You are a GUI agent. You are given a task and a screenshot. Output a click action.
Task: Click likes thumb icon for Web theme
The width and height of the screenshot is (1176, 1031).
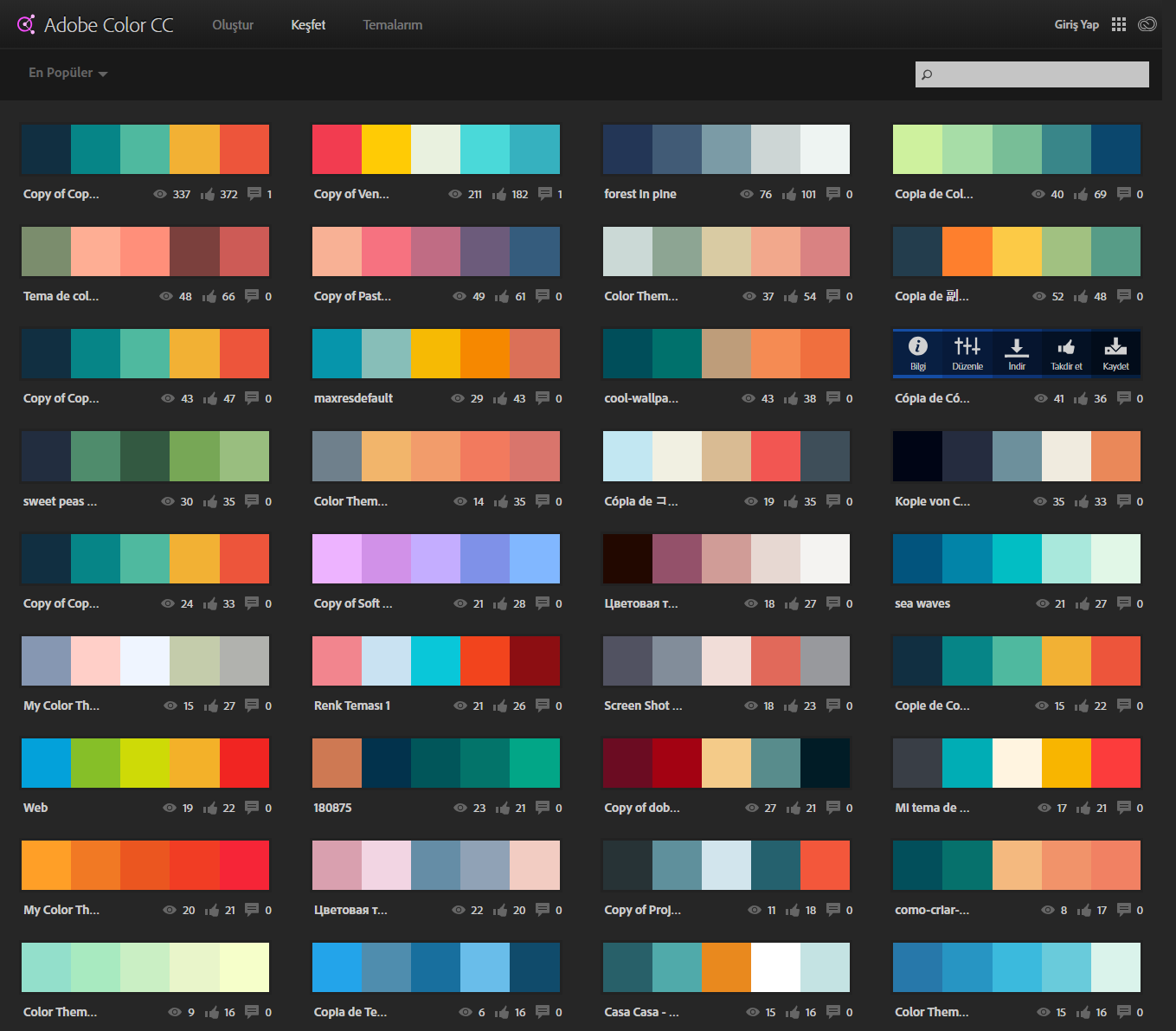[210, 808]
